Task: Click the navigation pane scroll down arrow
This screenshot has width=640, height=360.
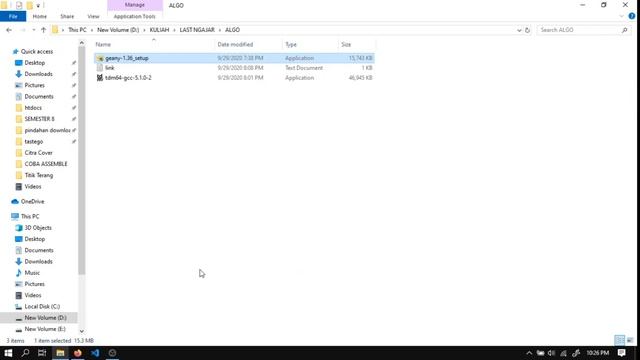Action: click(82, 331)
